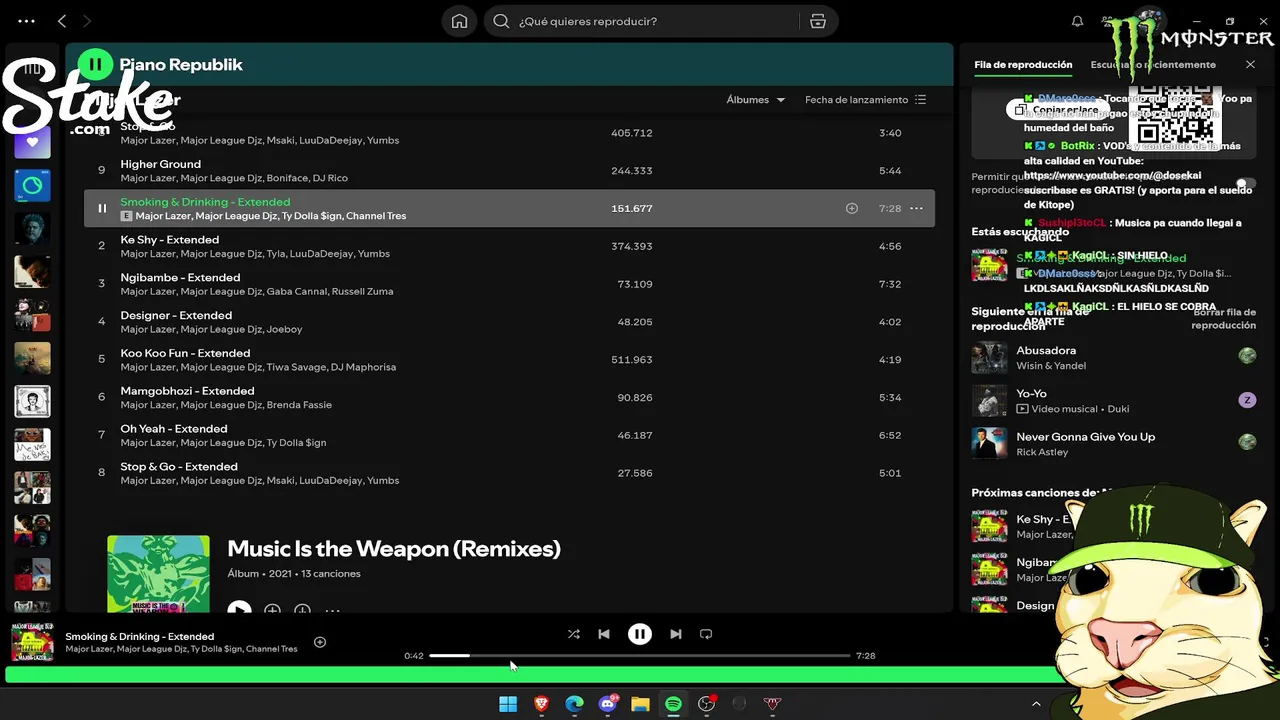1280x720 pixels.
Task: Open Brenda Fassie artist link
Action: click(299, 405)
